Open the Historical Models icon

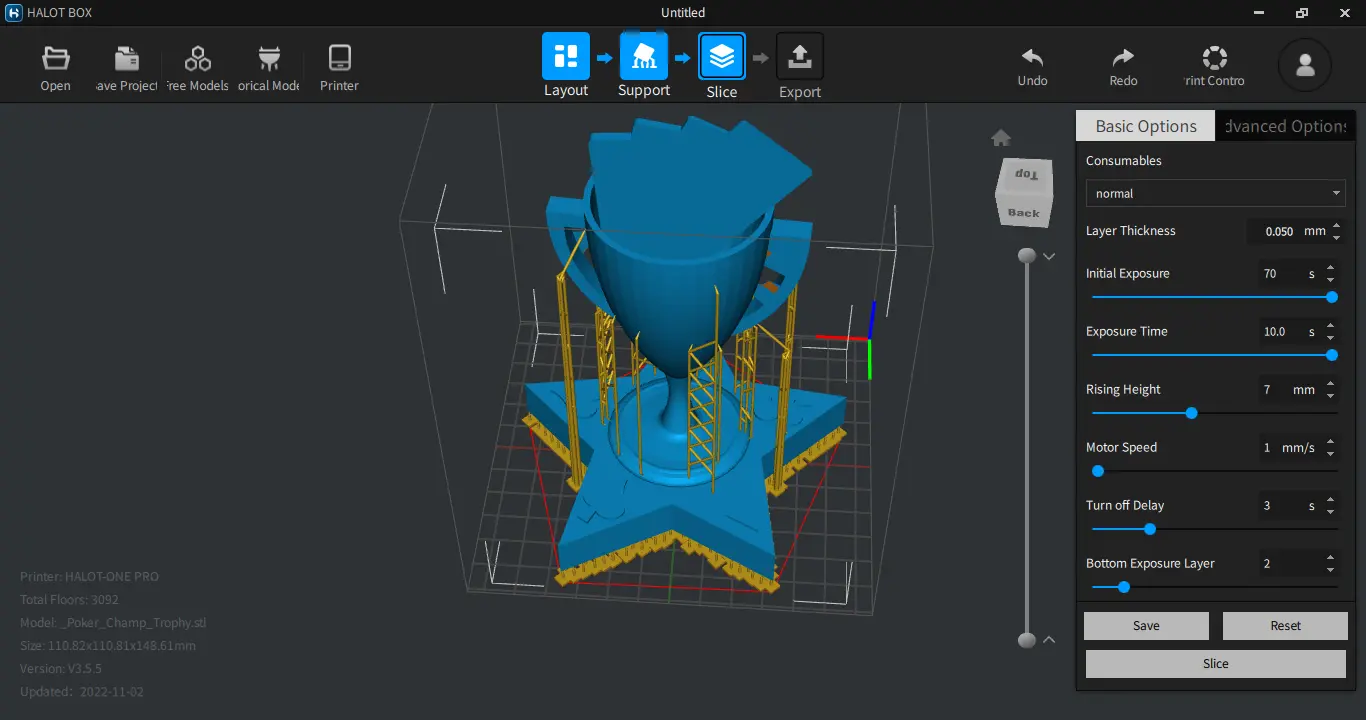269,58
